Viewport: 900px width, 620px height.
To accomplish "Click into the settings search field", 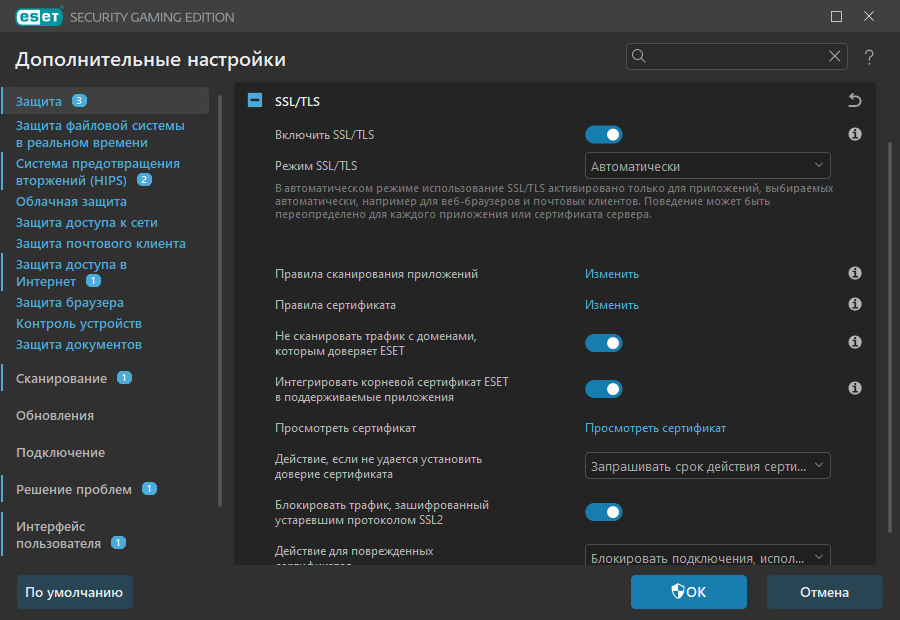I will coord(737,56).
